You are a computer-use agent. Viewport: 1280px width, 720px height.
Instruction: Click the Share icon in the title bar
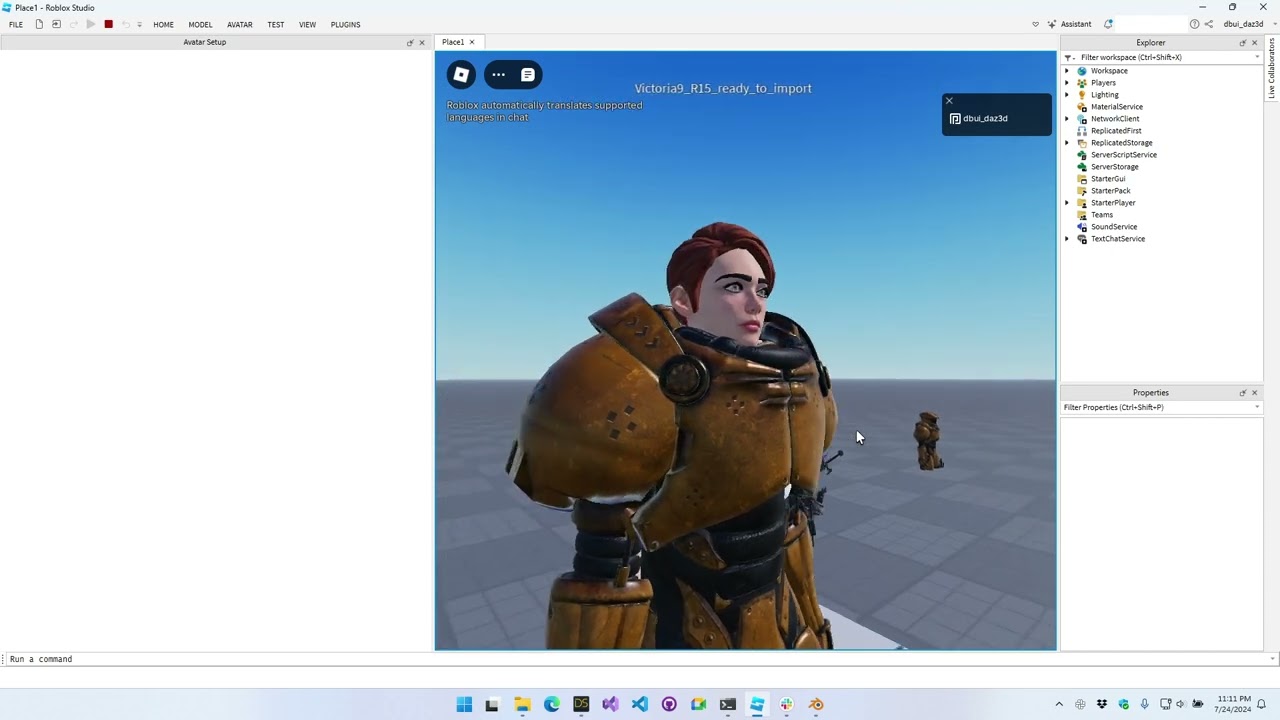1208,24
